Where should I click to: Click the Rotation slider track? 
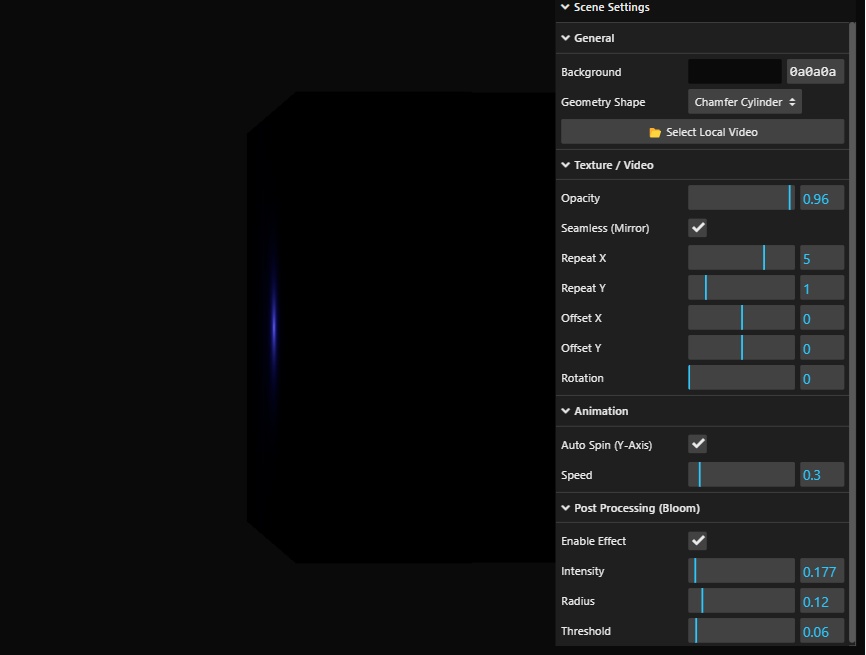(741, 378)
